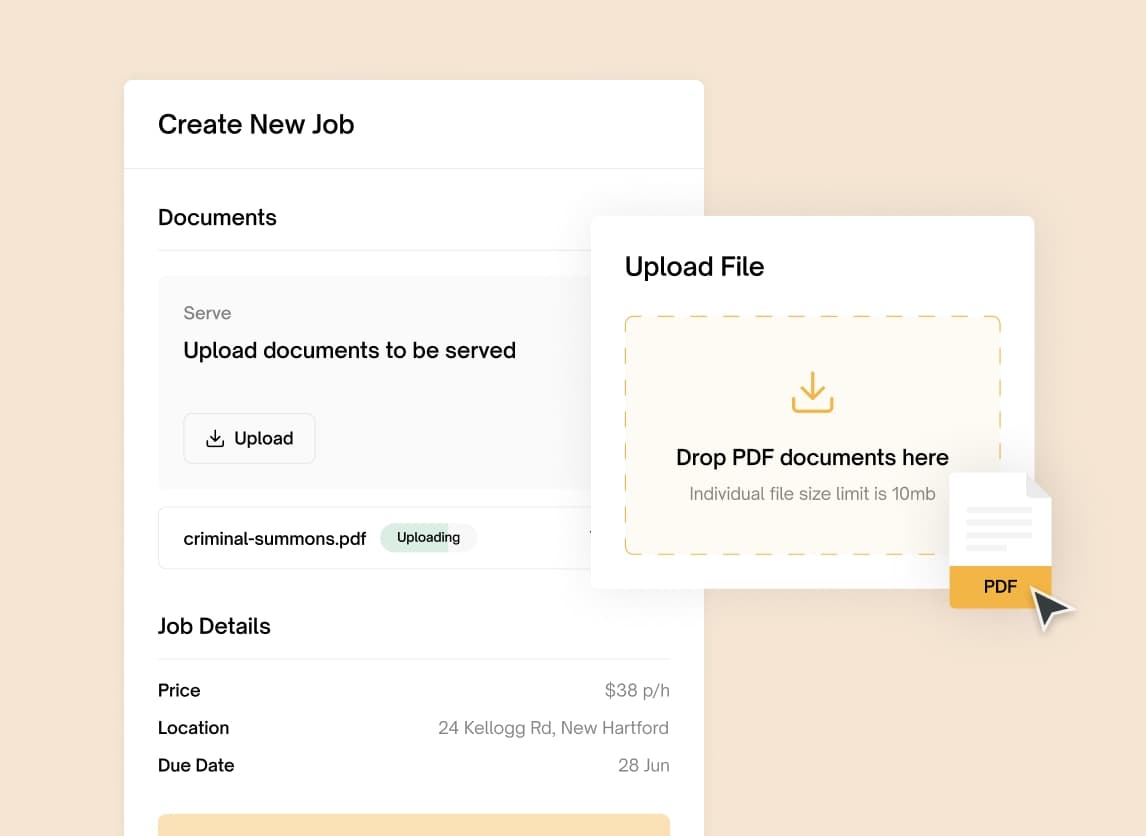Click the Documents section heading
This screenshot has width=1146, height=836.
(x=217, y=218)
